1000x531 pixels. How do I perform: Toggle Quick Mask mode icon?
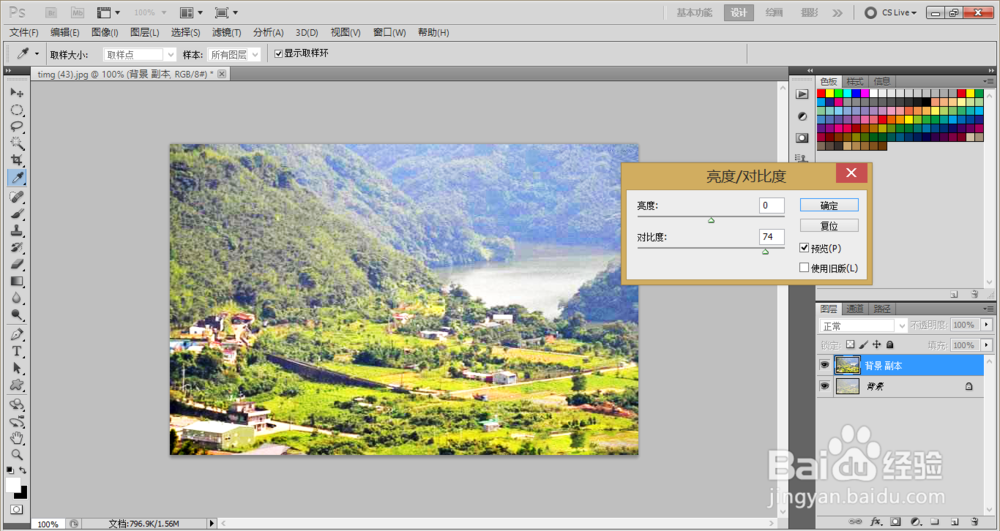[17, 509]
